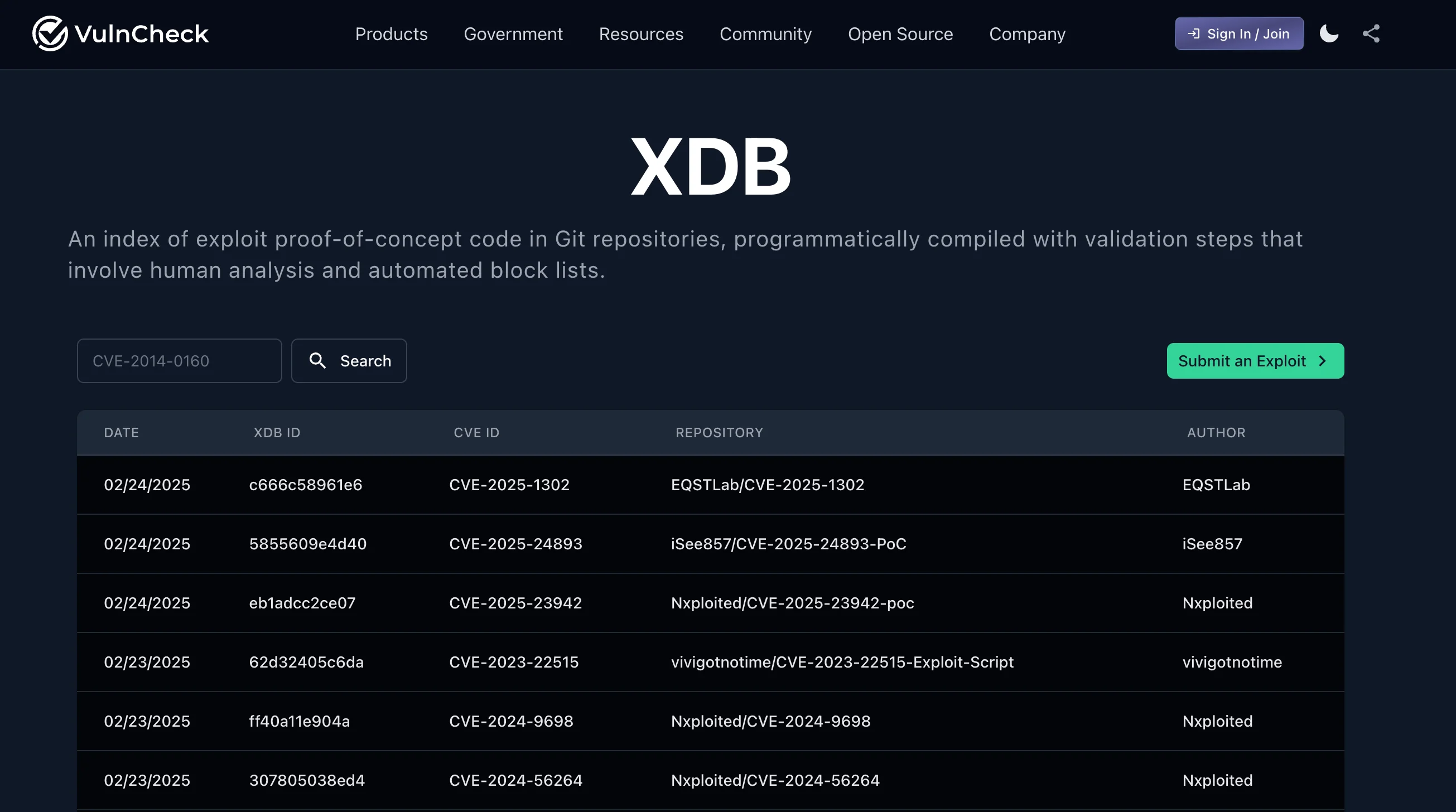Open XDB ID c666c58961e6
The width and height of the screenshot is (1456, 812).
click(305, 484)
